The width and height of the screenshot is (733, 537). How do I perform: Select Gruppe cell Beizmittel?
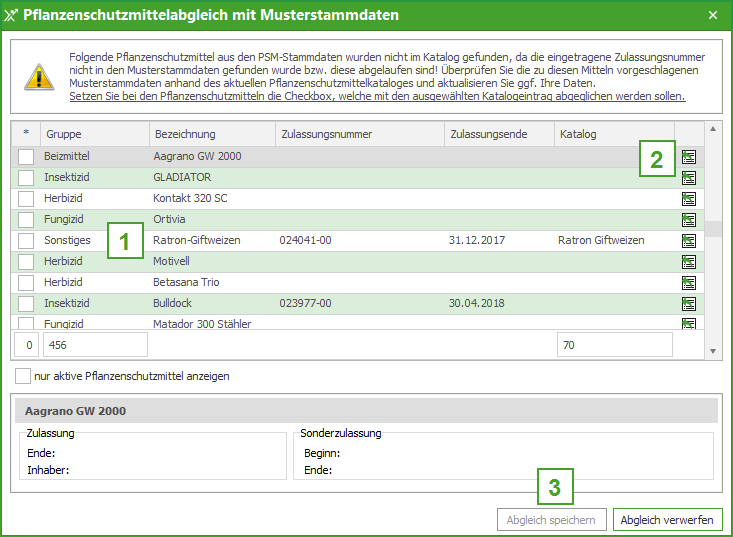coord(67,156)
